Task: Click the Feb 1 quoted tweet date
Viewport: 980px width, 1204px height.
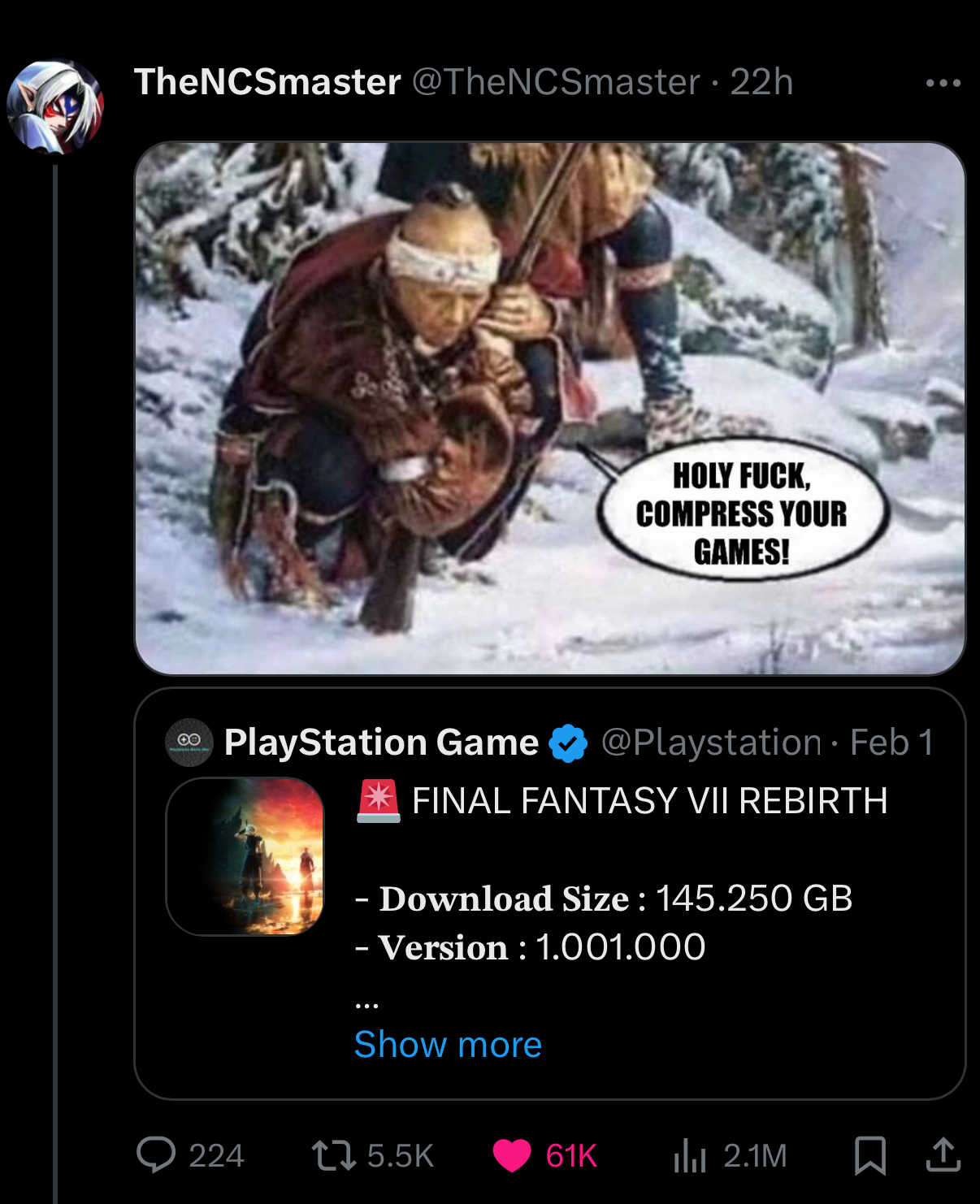Action: (891, 743)
